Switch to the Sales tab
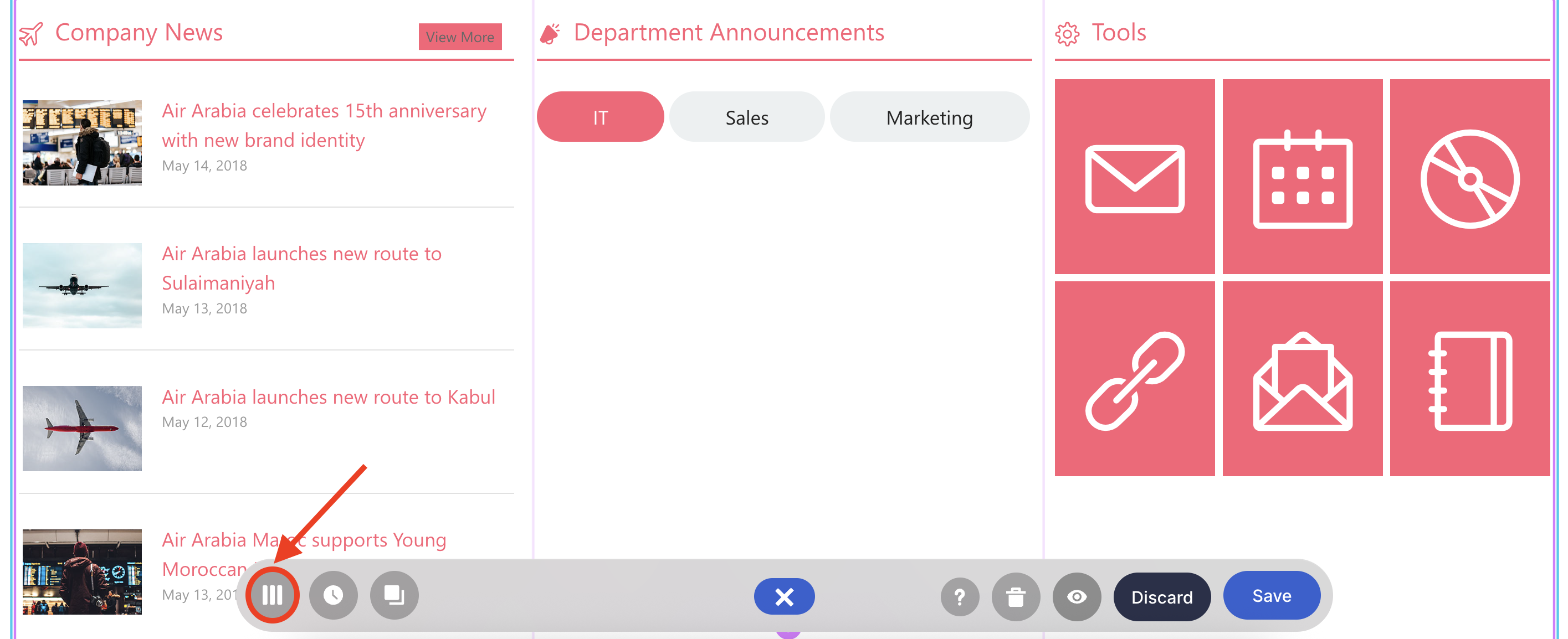The height and width of the screenshot is (639, 1568). 746,117
